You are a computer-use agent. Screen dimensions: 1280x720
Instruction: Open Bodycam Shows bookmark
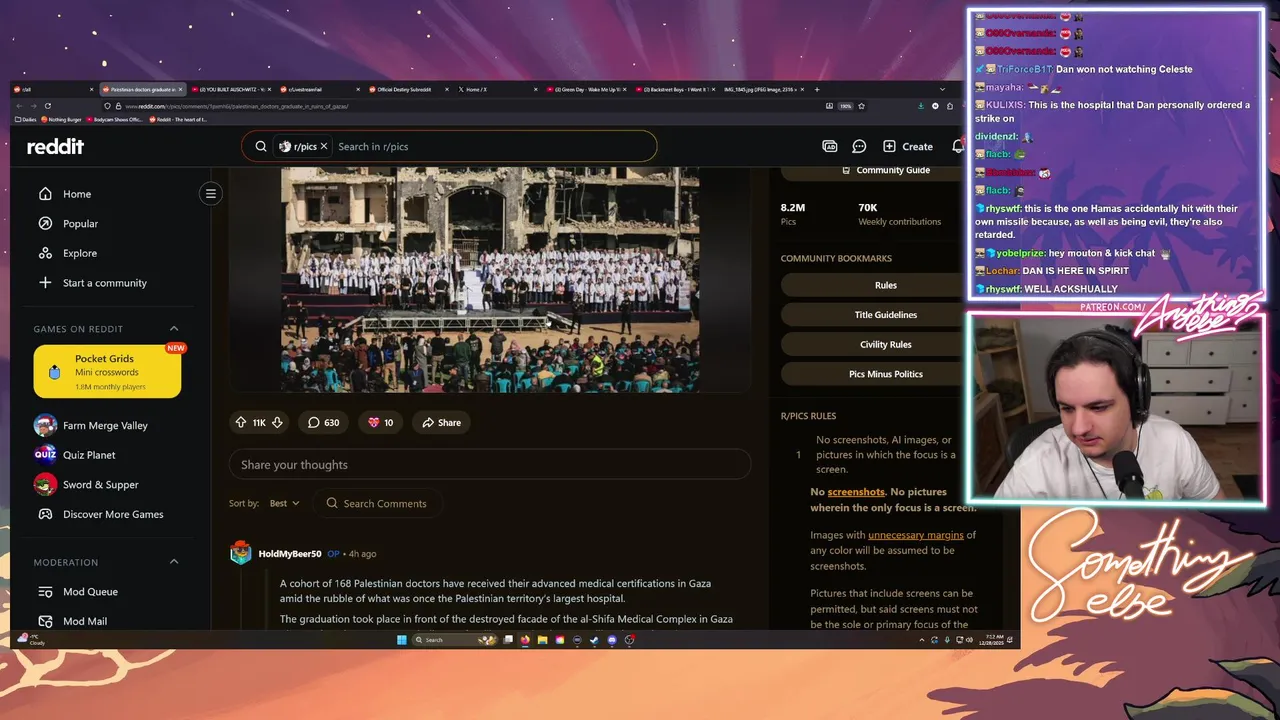[113, 119]
